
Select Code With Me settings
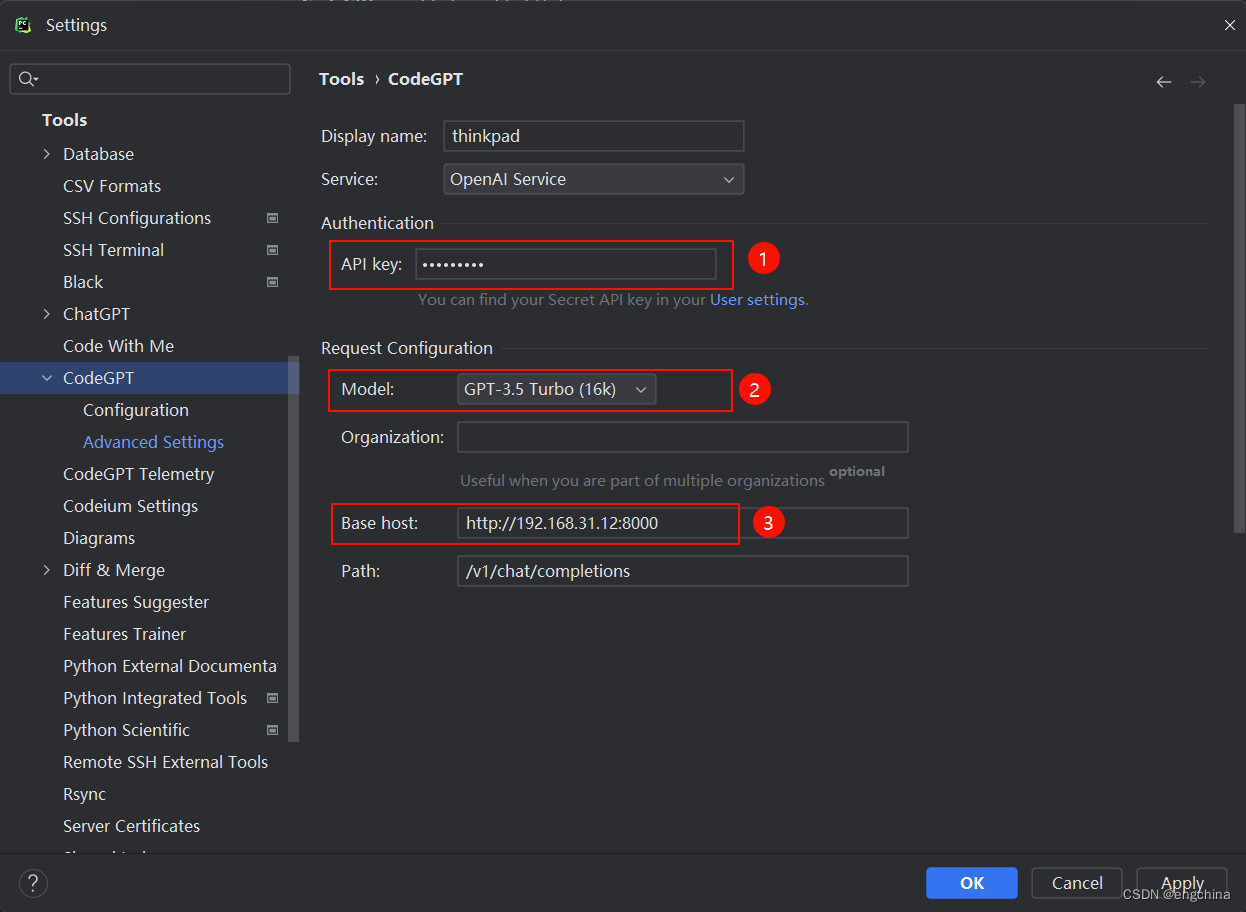pos(118,346)
